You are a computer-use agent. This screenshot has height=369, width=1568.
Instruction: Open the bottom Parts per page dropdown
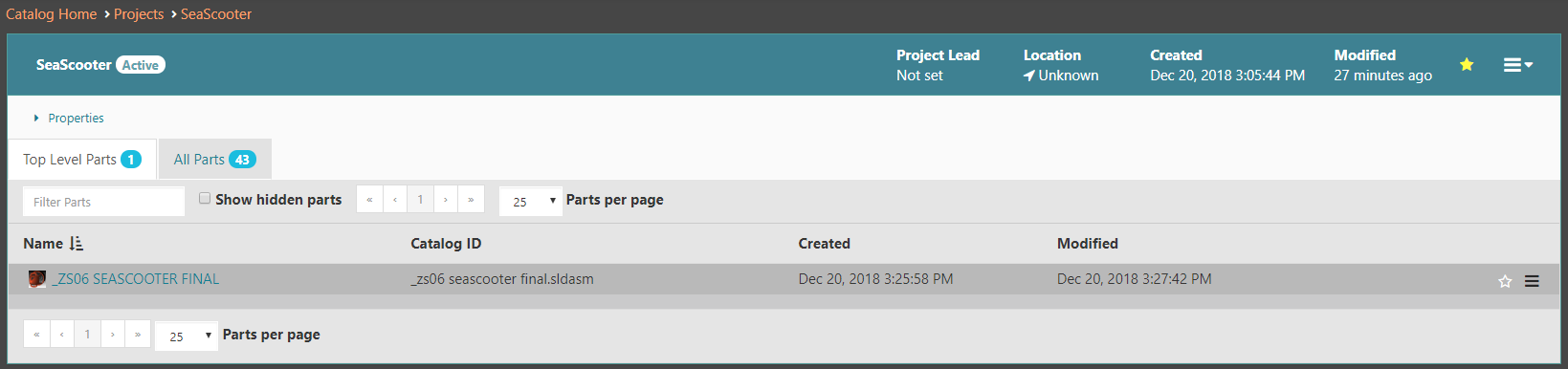pyautogui.click(x=187, y=336)
